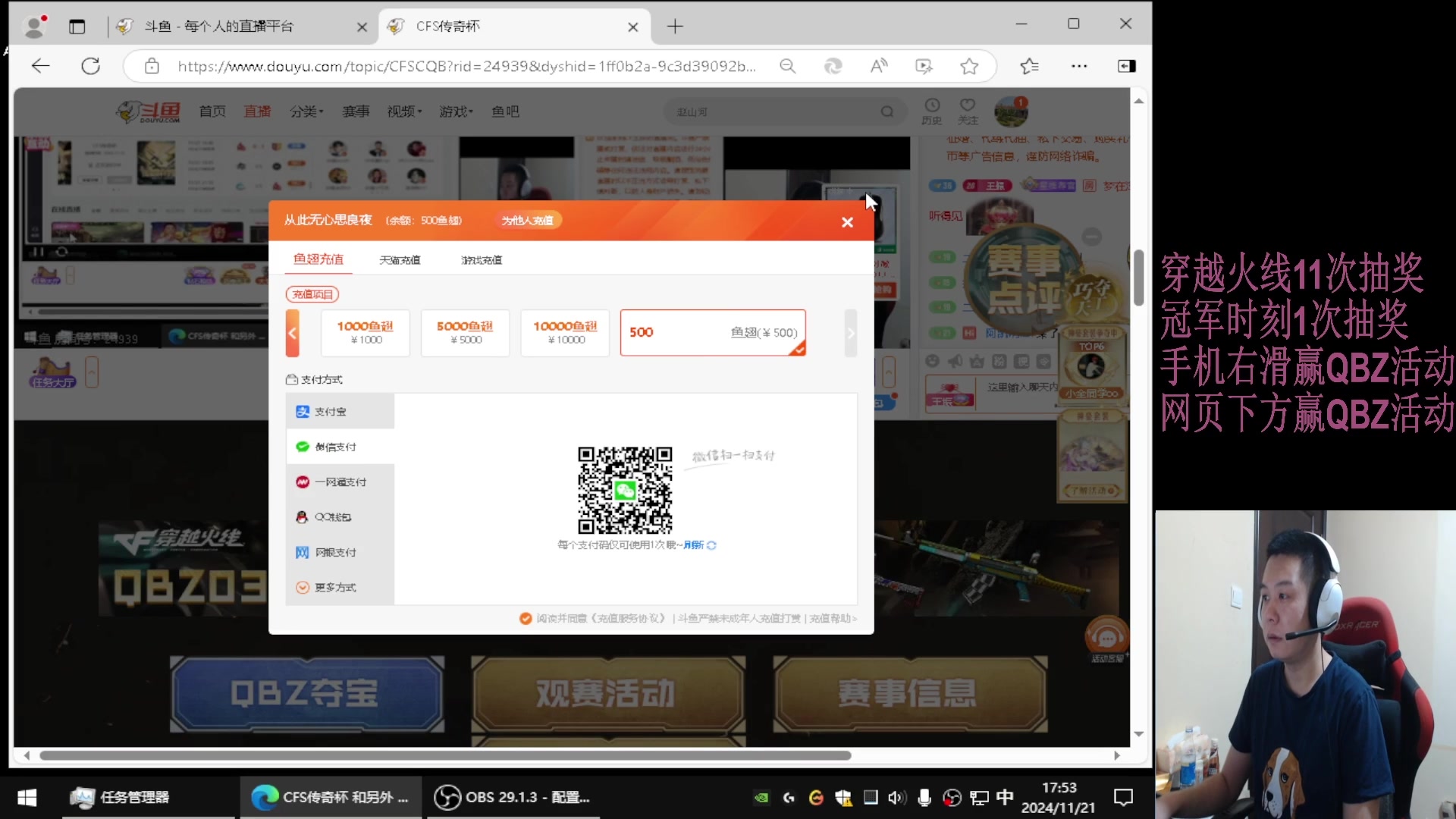The width and height of the screenshot is (1456, 819).
Task: Select 网银支付 payment method
Action: tap(340, 552)
